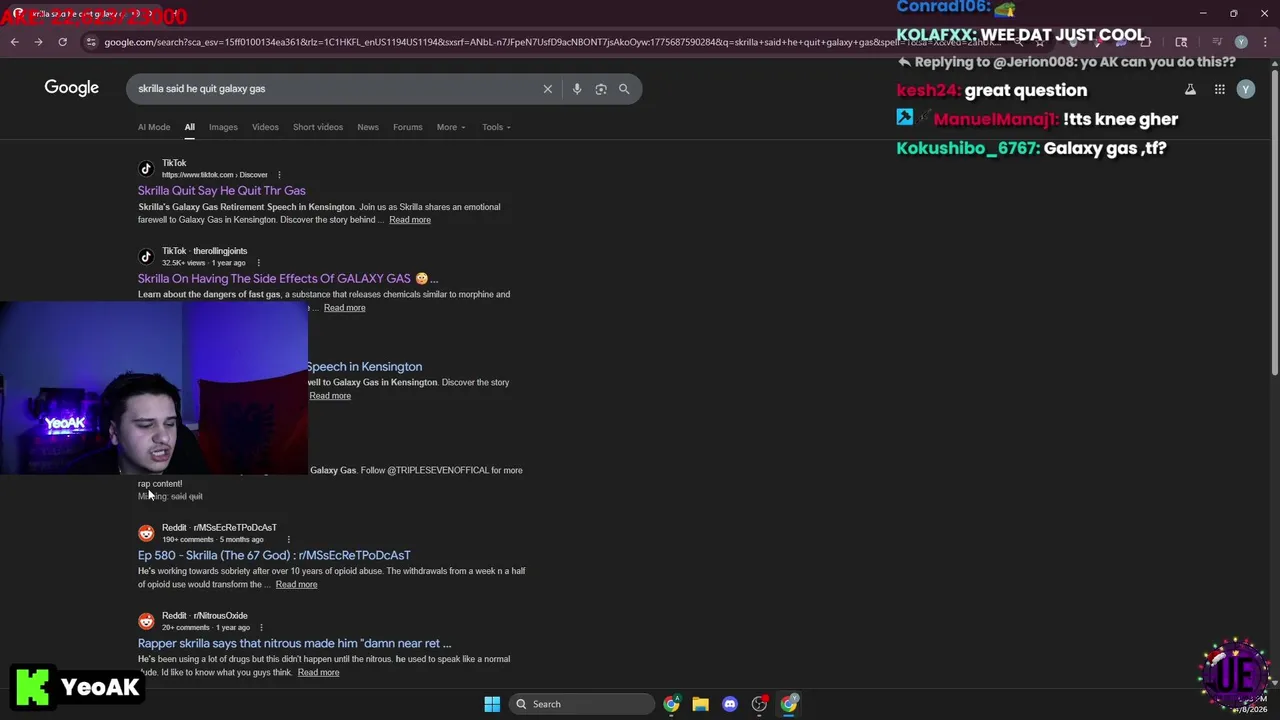Open 'Speech in Kensington' result title

click(364, 367)
